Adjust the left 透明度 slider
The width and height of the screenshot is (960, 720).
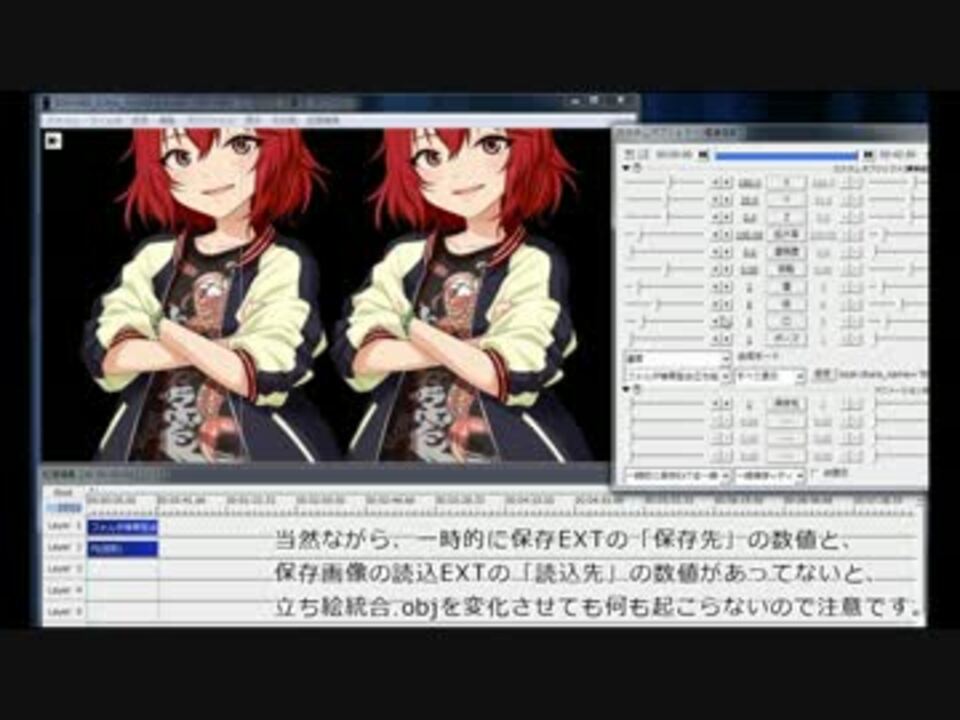point(665,252)
